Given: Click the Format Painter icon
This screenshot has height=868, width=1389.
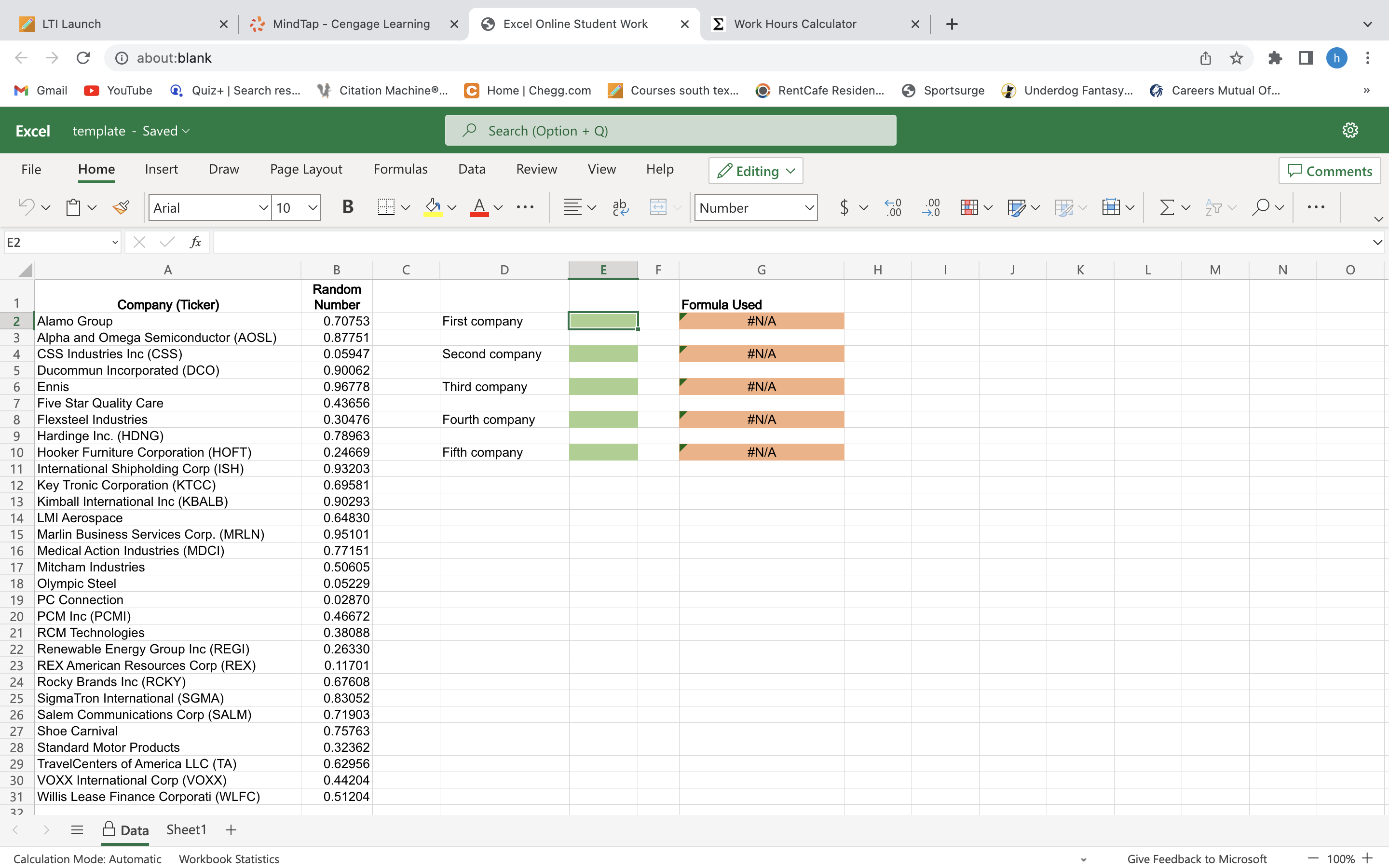Looking at the screenshot, I should pos(121,207).
